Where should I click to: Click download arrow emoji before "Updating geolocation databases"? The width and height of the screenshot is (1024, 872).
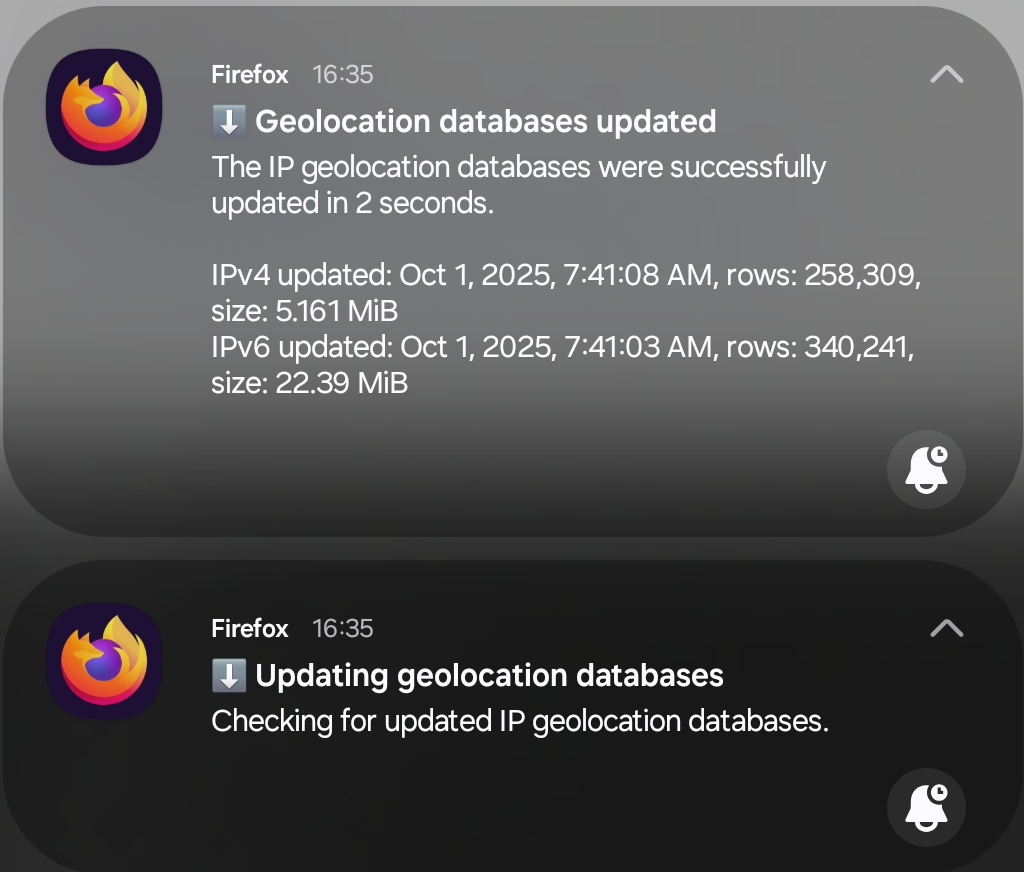pos(229,676)
